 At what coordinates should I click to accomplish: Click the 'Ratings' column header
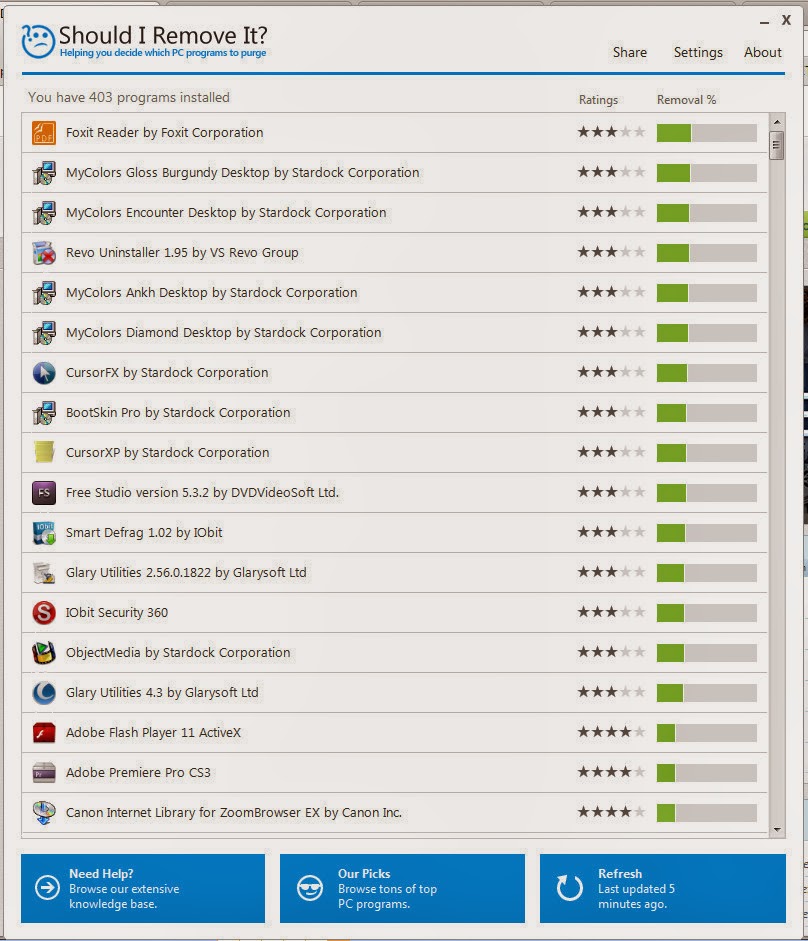(598, 100)
